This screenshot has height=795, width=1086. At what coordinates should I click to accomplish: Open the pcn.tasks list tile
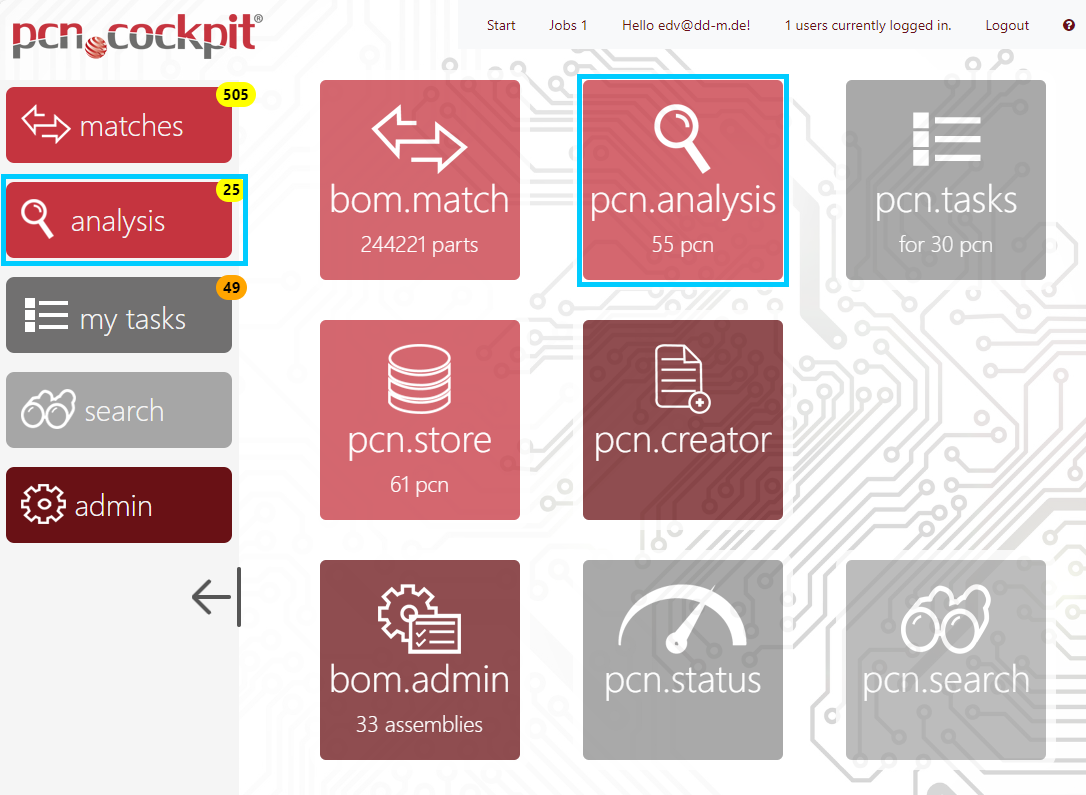(945, 180)
